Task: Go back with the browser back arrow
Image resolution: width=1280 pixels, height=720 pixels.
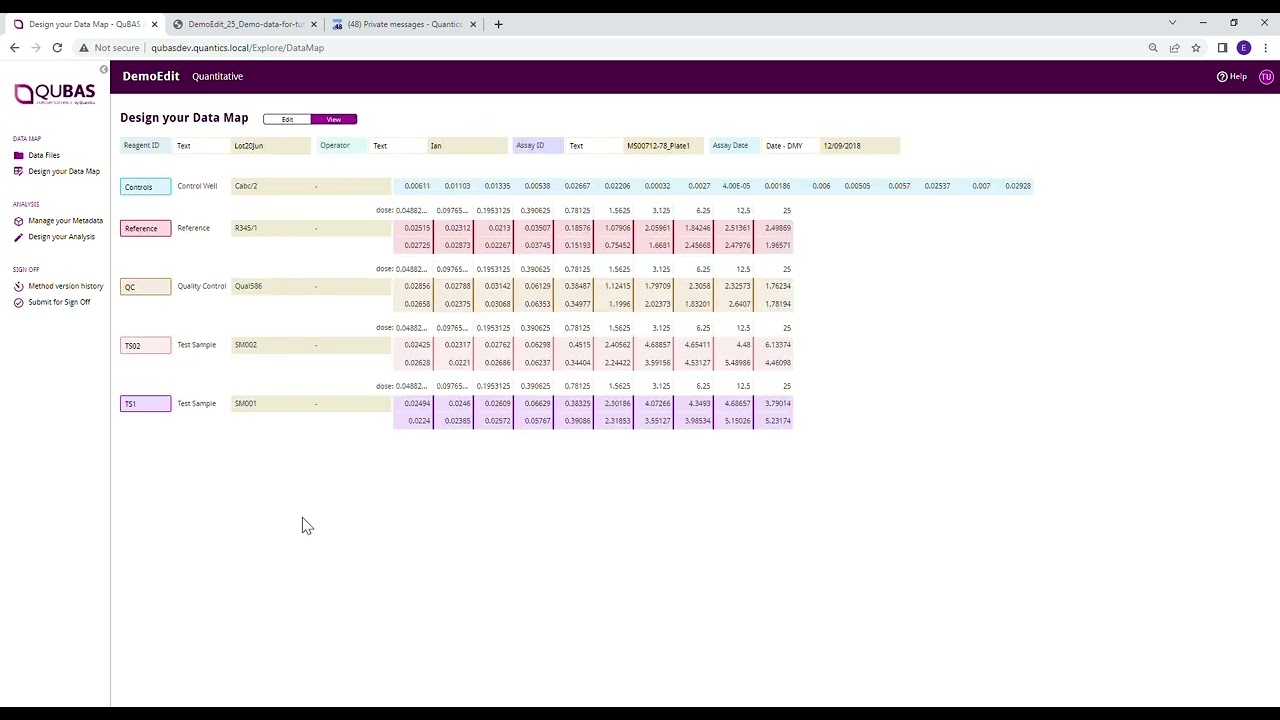Action: click(14, 47)
